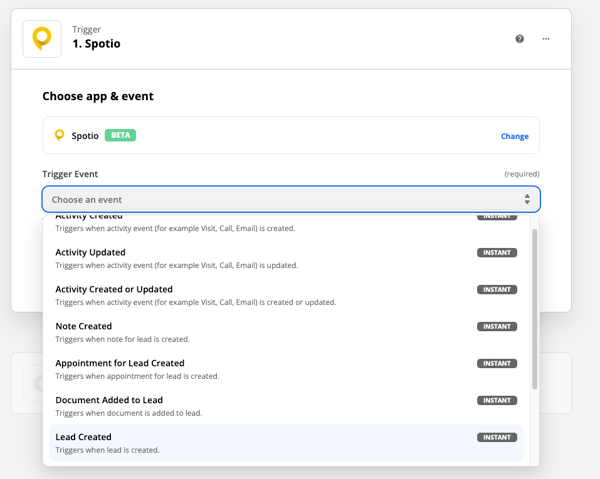
Task: Click the 'Choose app & event' heading
Action: [x=98, y=96]
